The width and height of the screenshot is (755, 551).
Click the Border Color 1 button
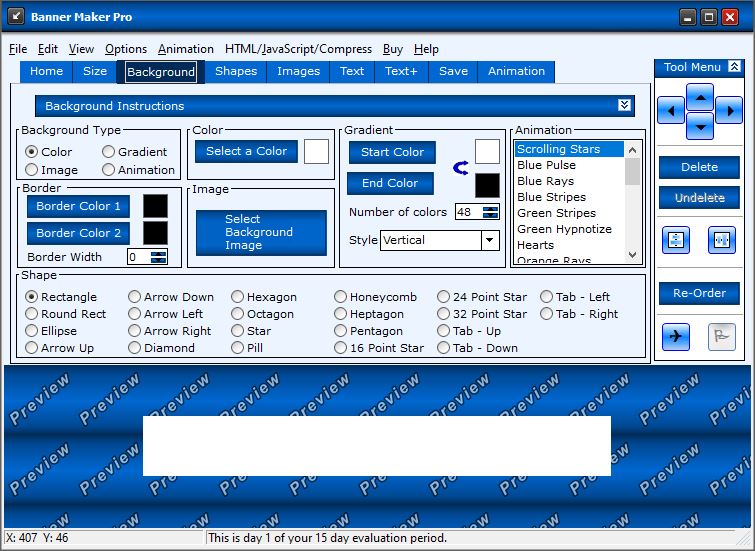pos(78,206)
